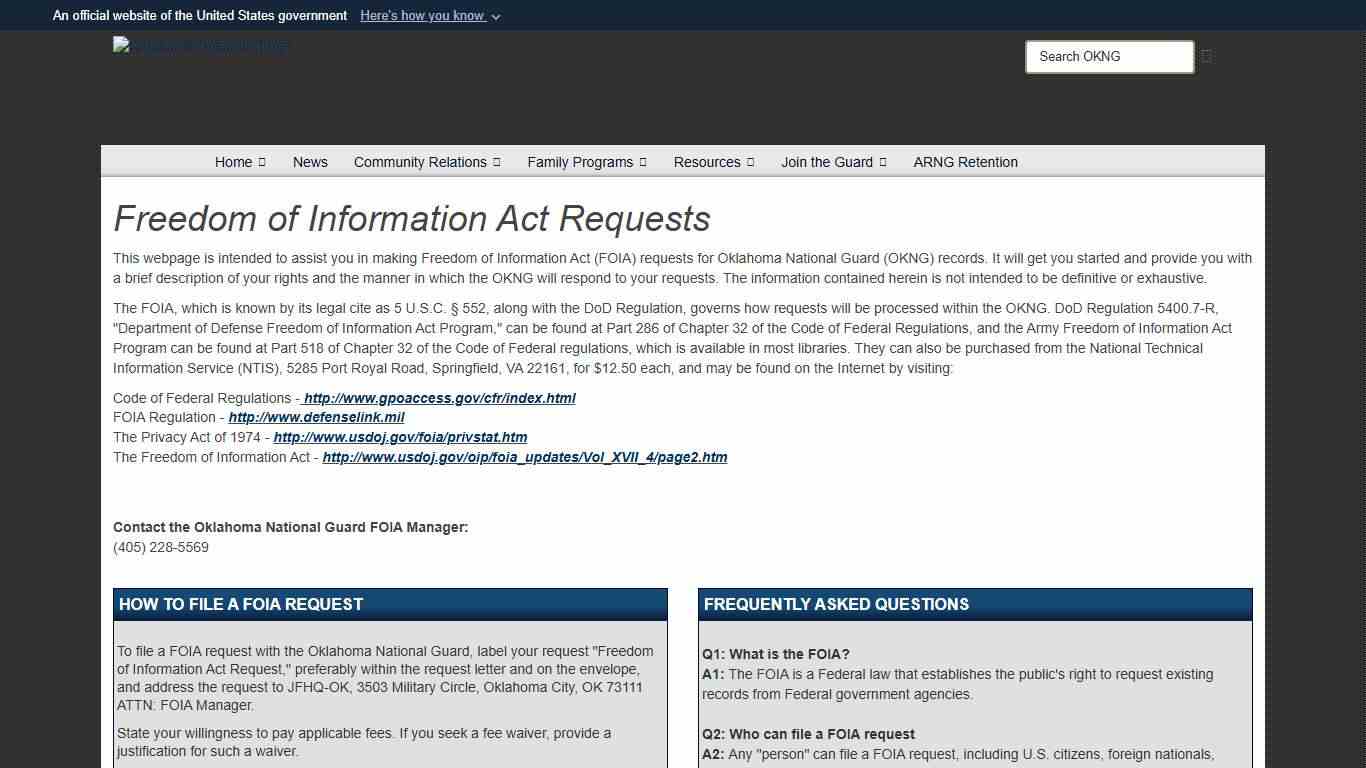Open the Freedom of Information Act usdoj link
Viewport: 1366px width, 768px height.
pos(524,457)
